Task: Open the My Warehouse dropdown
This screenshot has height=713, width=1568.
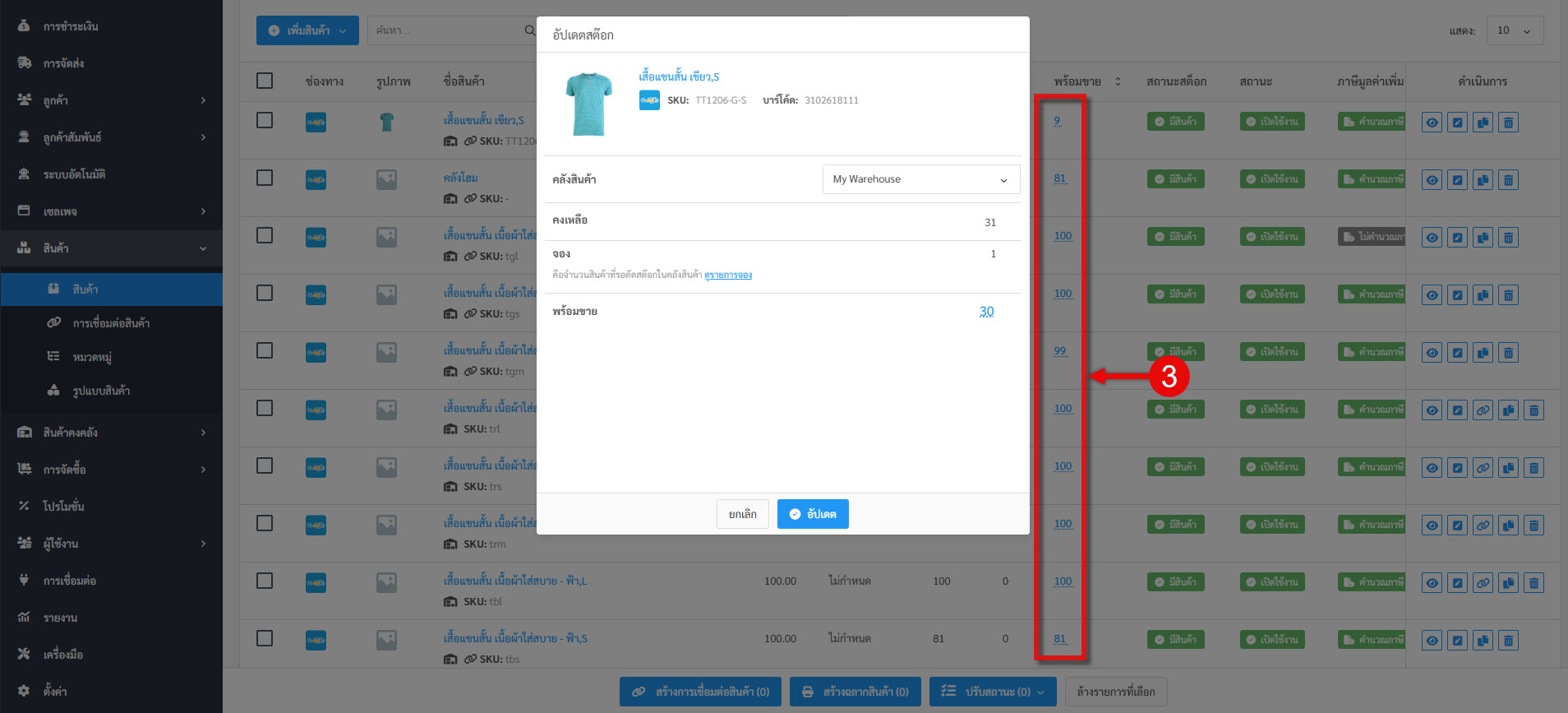Action: [x=920, y=179]
